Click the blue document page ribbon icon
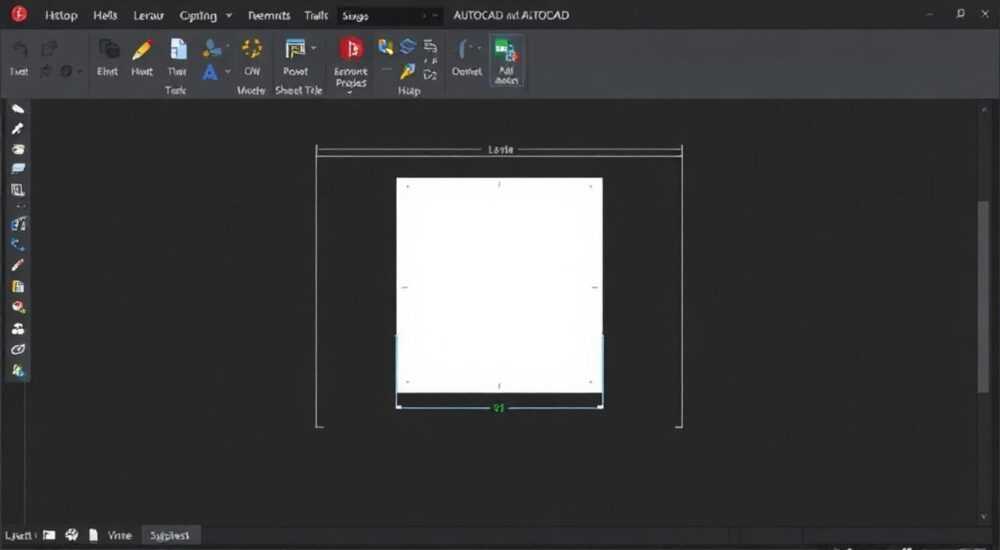 pyautogui.click(x=178, y=49)
